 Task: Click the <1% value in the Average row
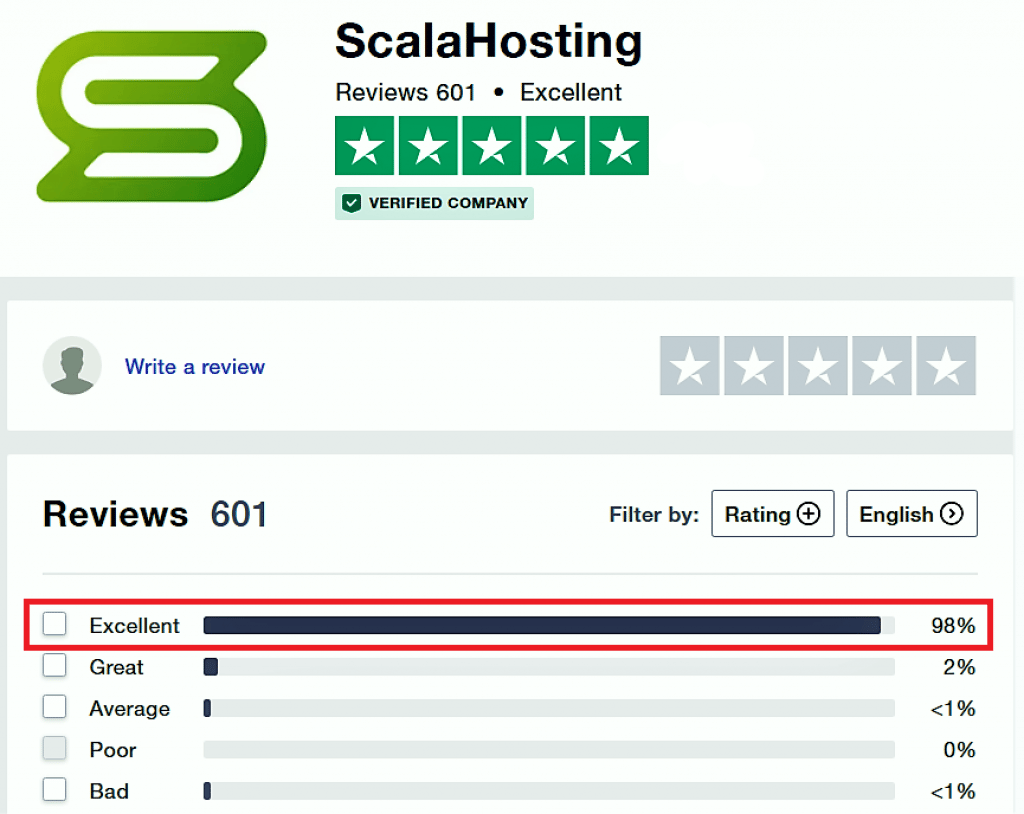953,708
